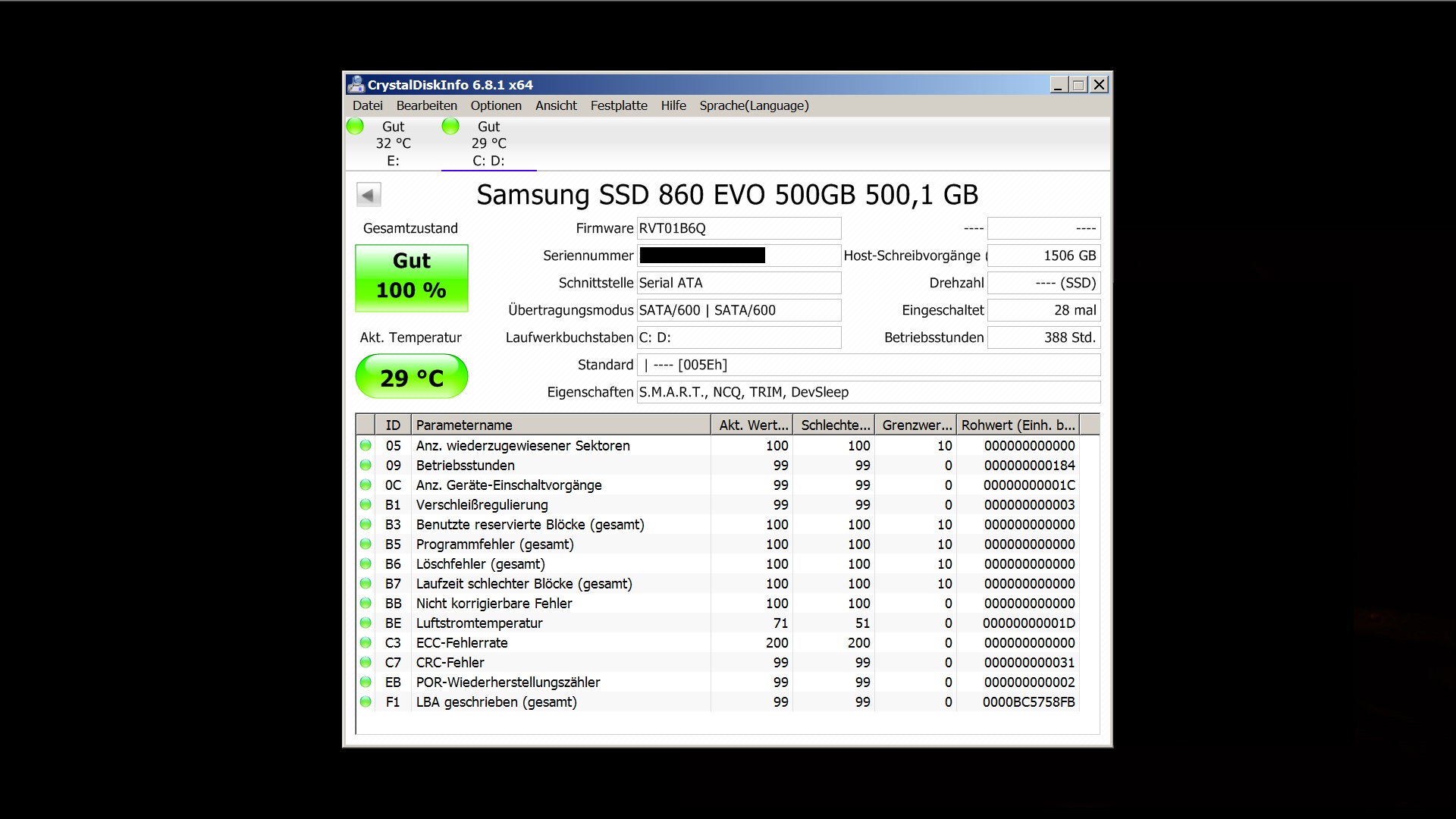Image resolution: width=1456 pixels, height=819 pixels.
Task: Click the Rohwert column header
Action: [1018, 425]
